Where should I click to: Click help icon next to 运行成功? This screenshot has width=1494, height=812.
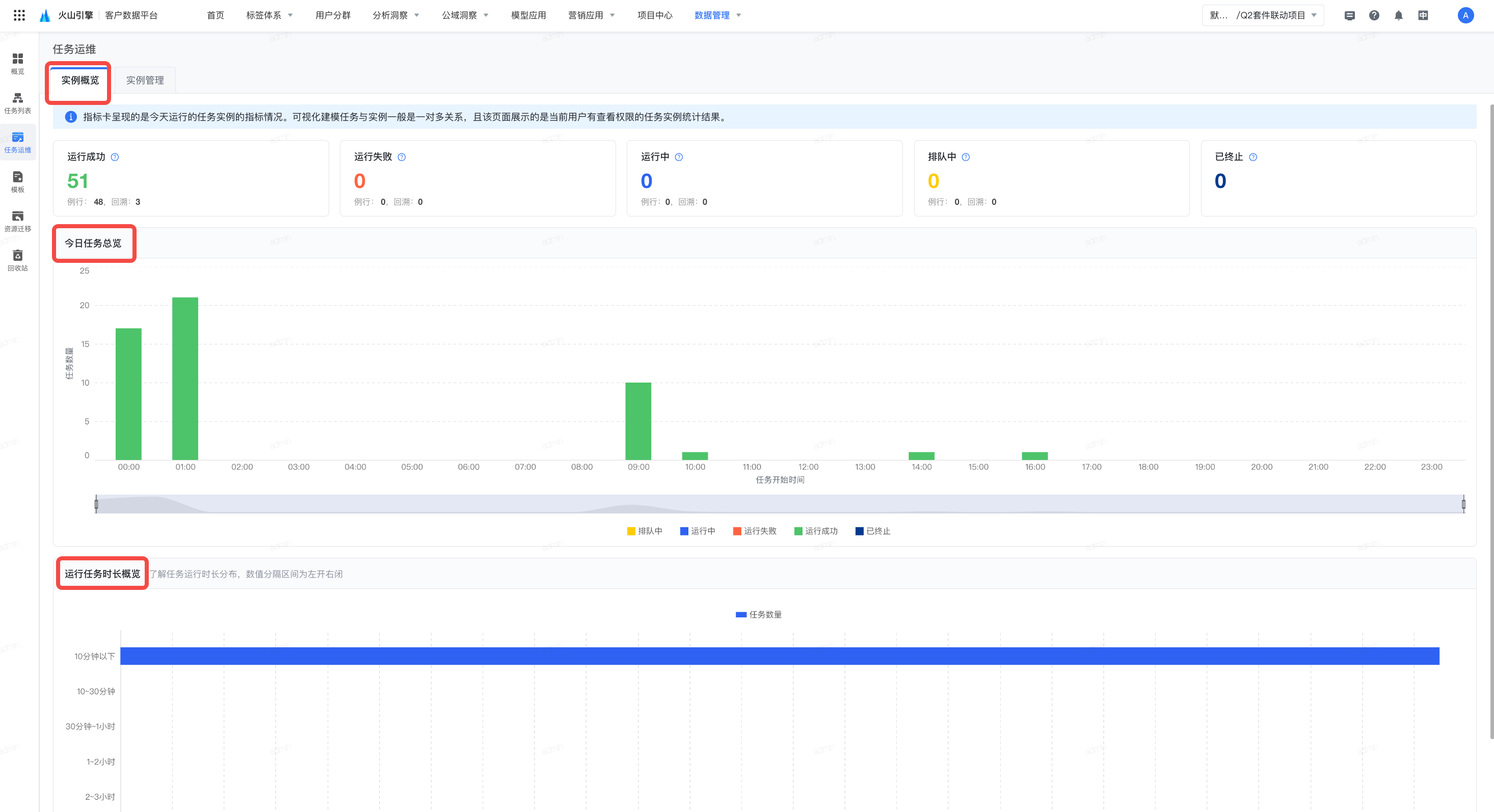pos(115,157)
